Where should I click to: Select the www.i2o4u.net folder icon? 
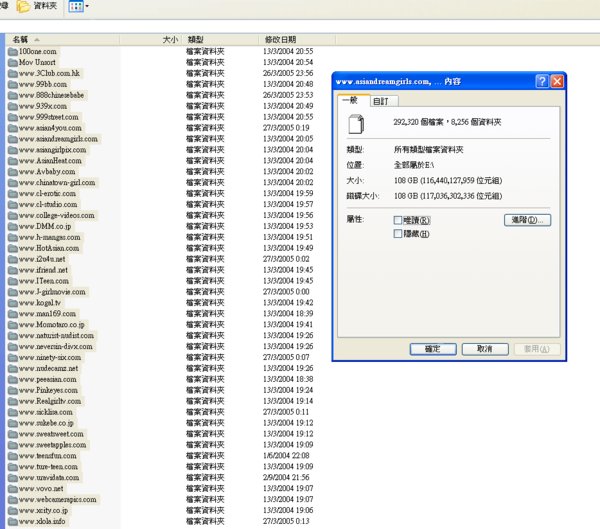pos(13,259)
